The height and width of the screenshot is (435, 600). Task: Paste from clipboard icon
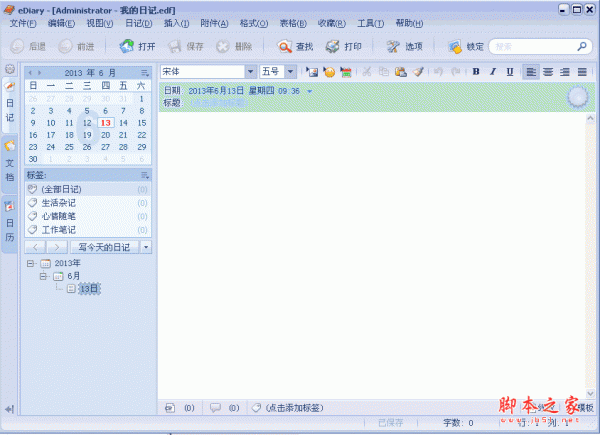401,72
